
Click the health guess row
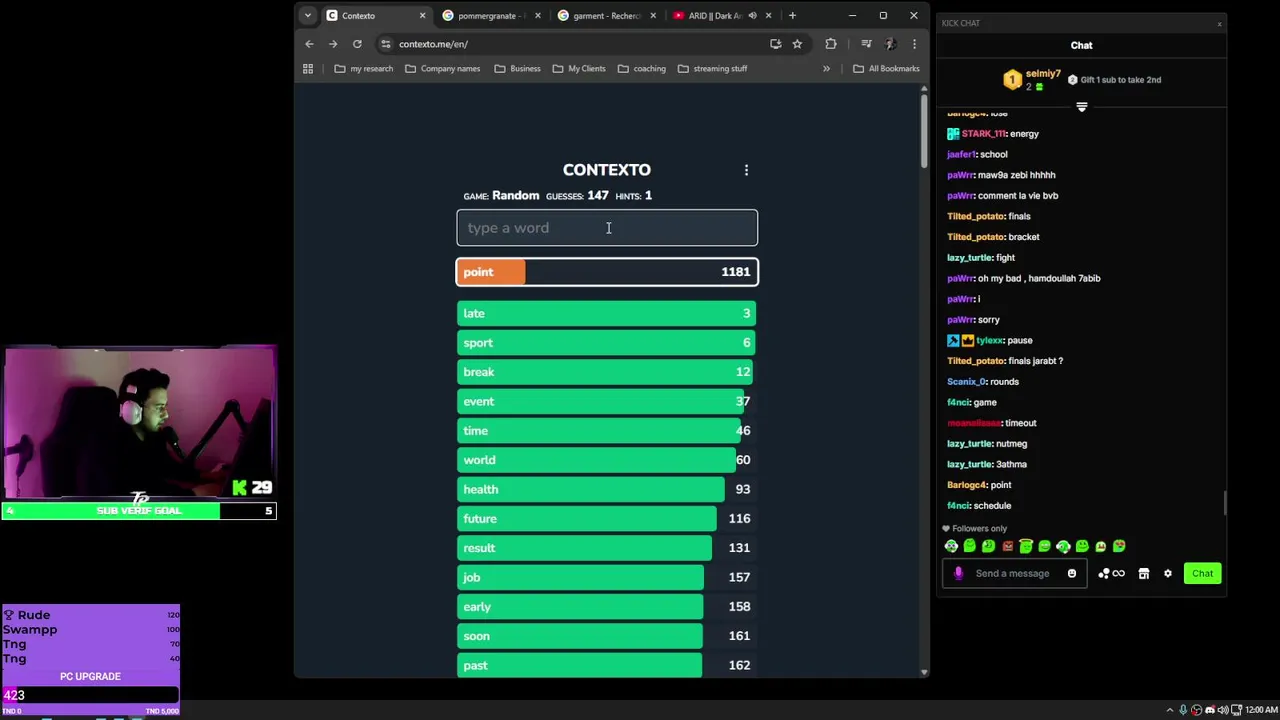click(x=607, y=489)
